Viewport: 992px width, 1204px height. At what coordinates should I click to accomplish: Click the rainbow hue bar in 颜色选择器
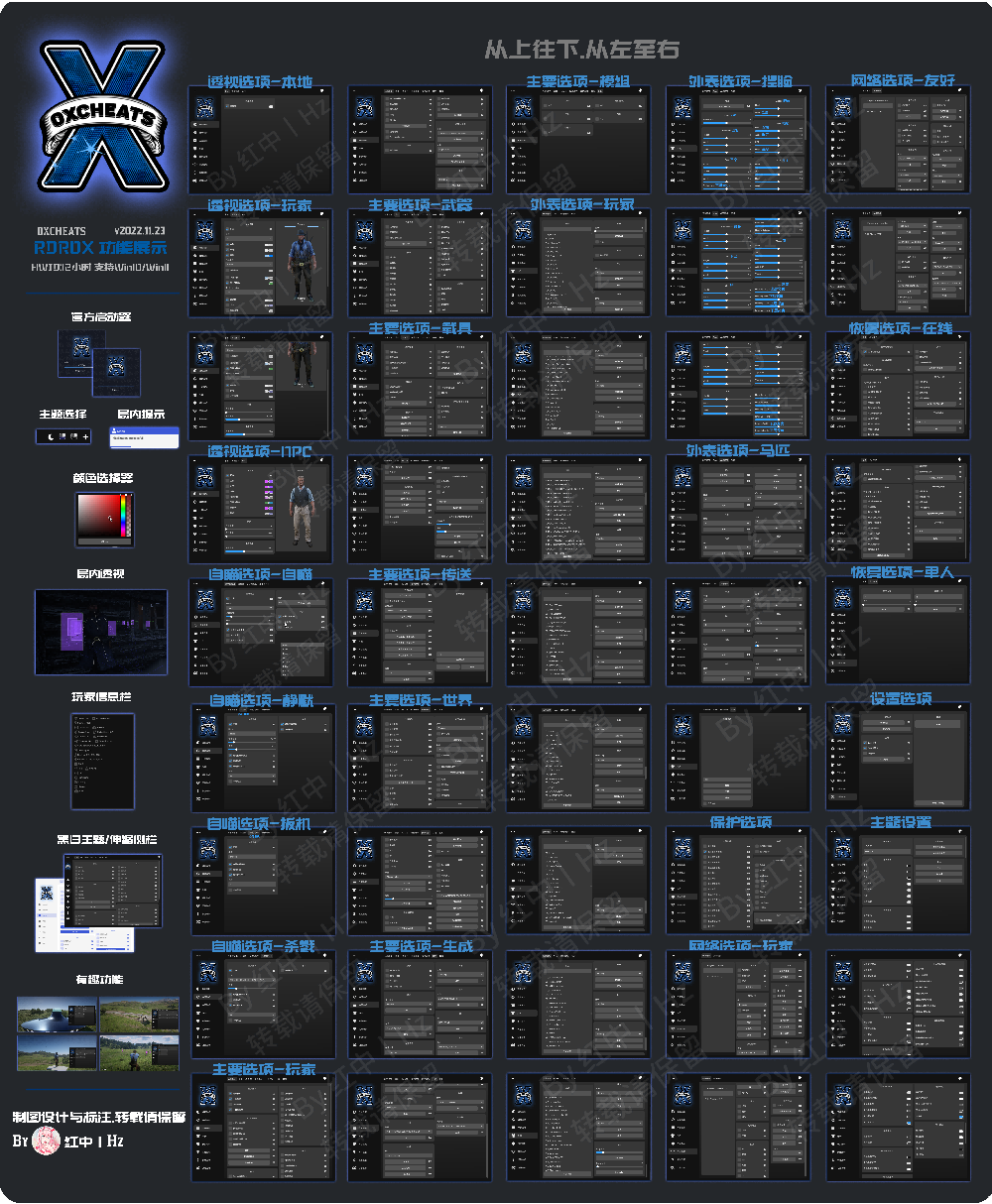(x=125, y=516)
